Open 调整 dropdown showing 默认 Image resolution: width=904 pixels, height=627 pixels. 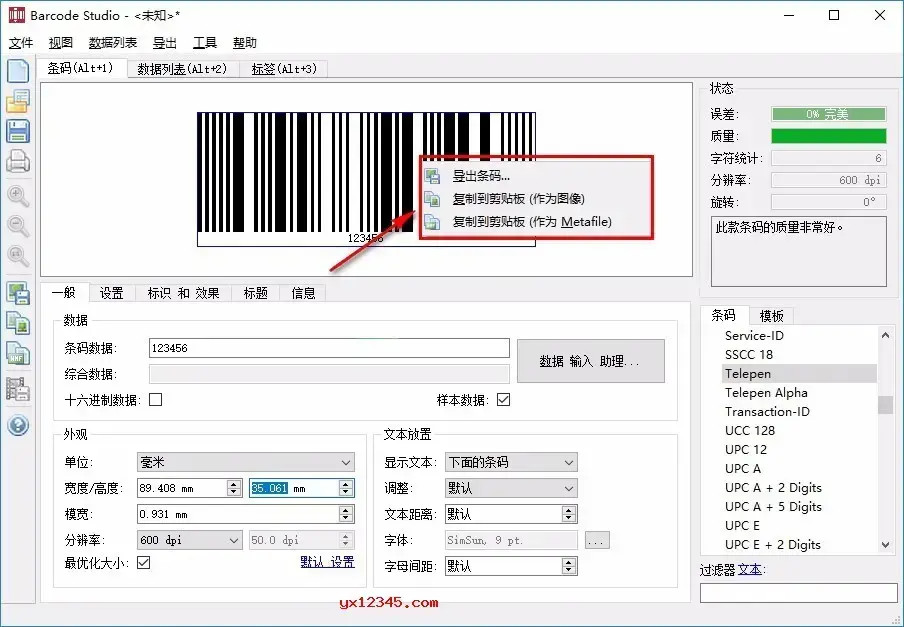[511, 488]
